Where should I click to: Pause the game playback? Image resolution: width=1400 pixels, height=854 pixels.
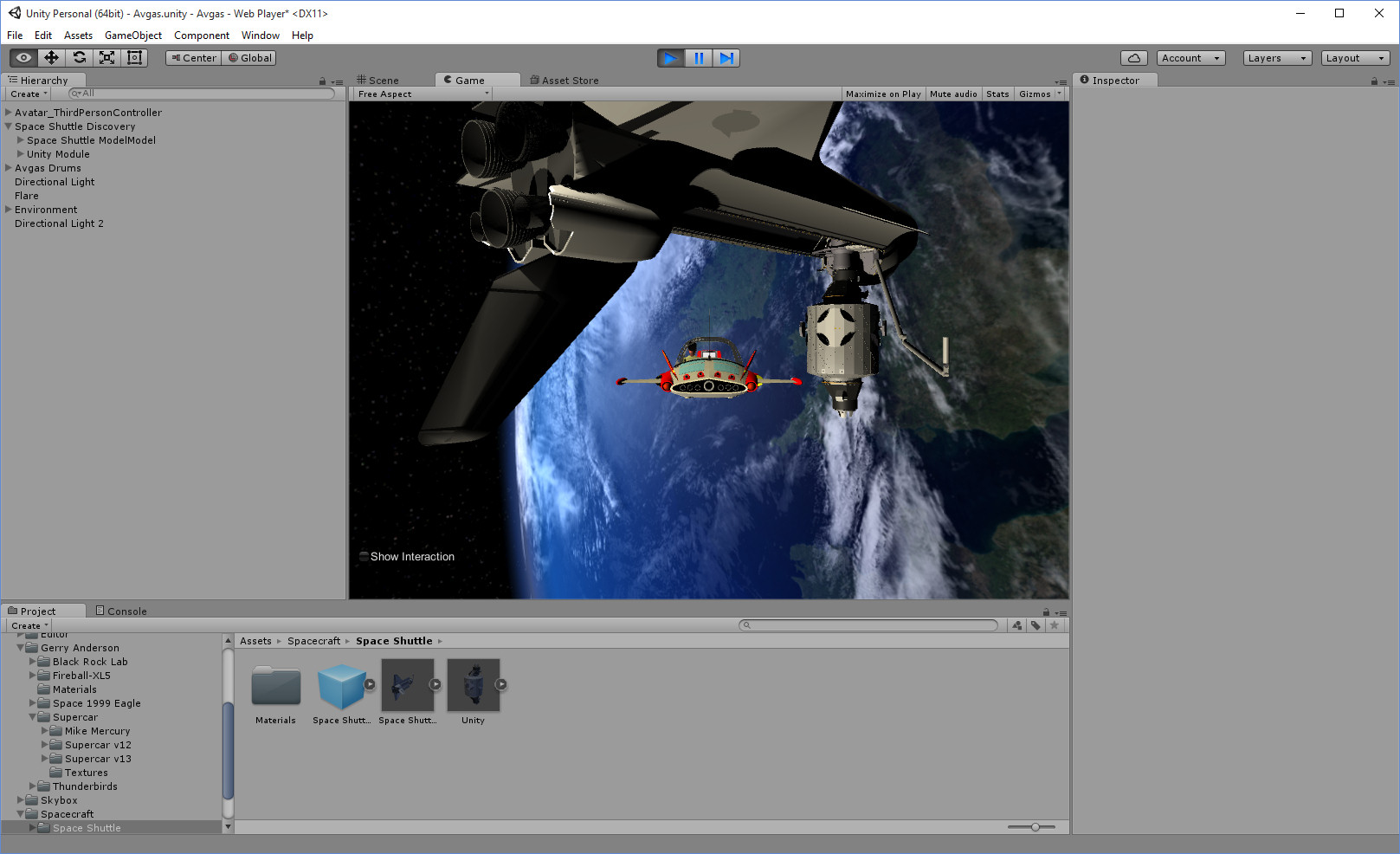699,58
